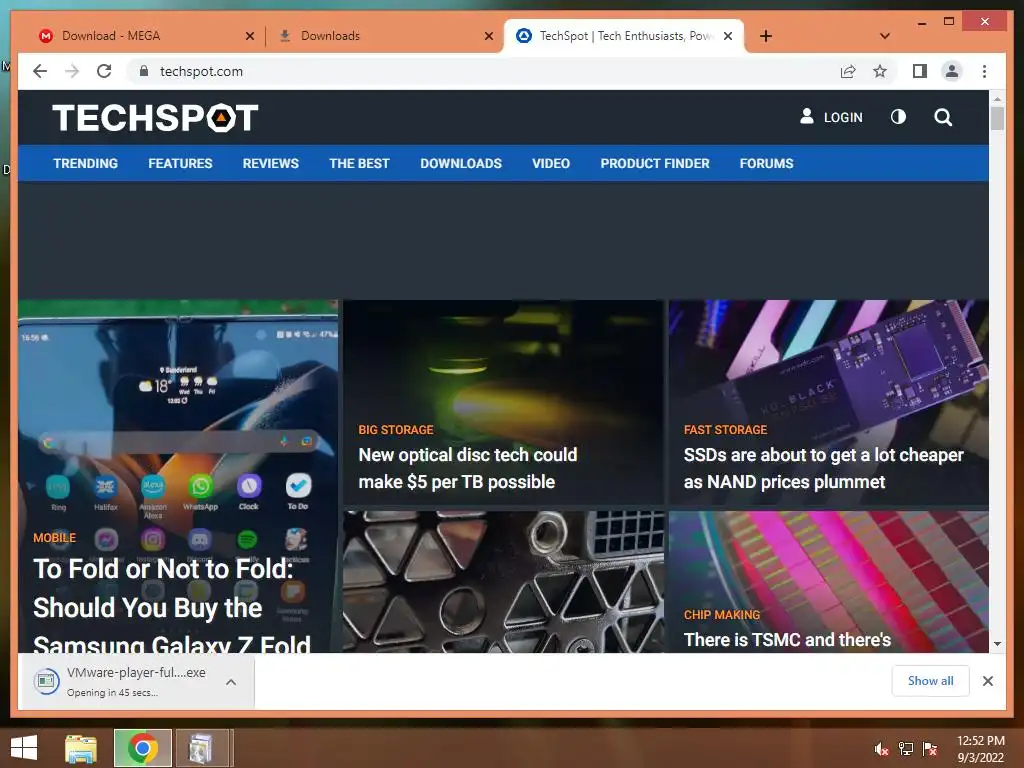Click the MOBILE category label

coord(55,537)
